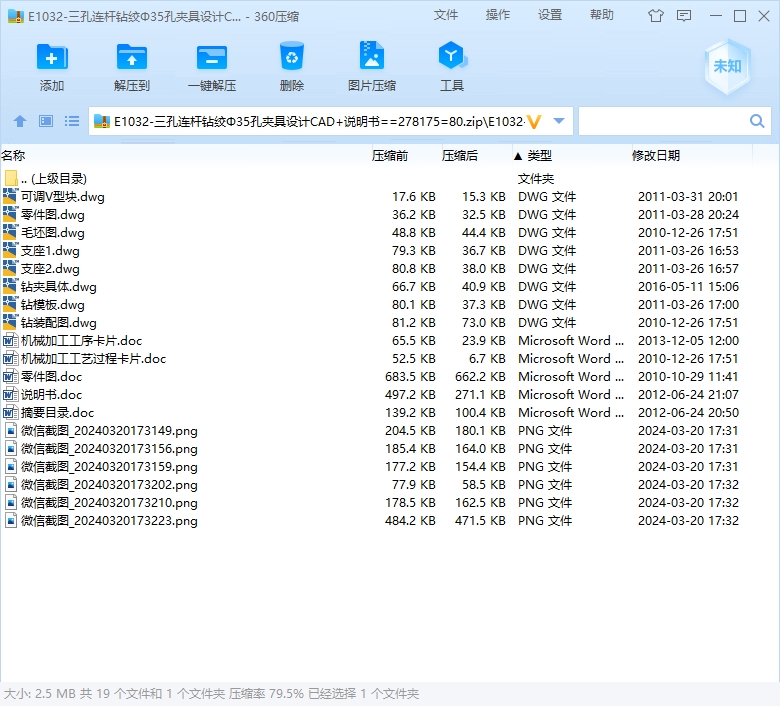Expand the address path dropdown arrow
The height and width of the screenshot is (706, 780).
coord(559,121)
